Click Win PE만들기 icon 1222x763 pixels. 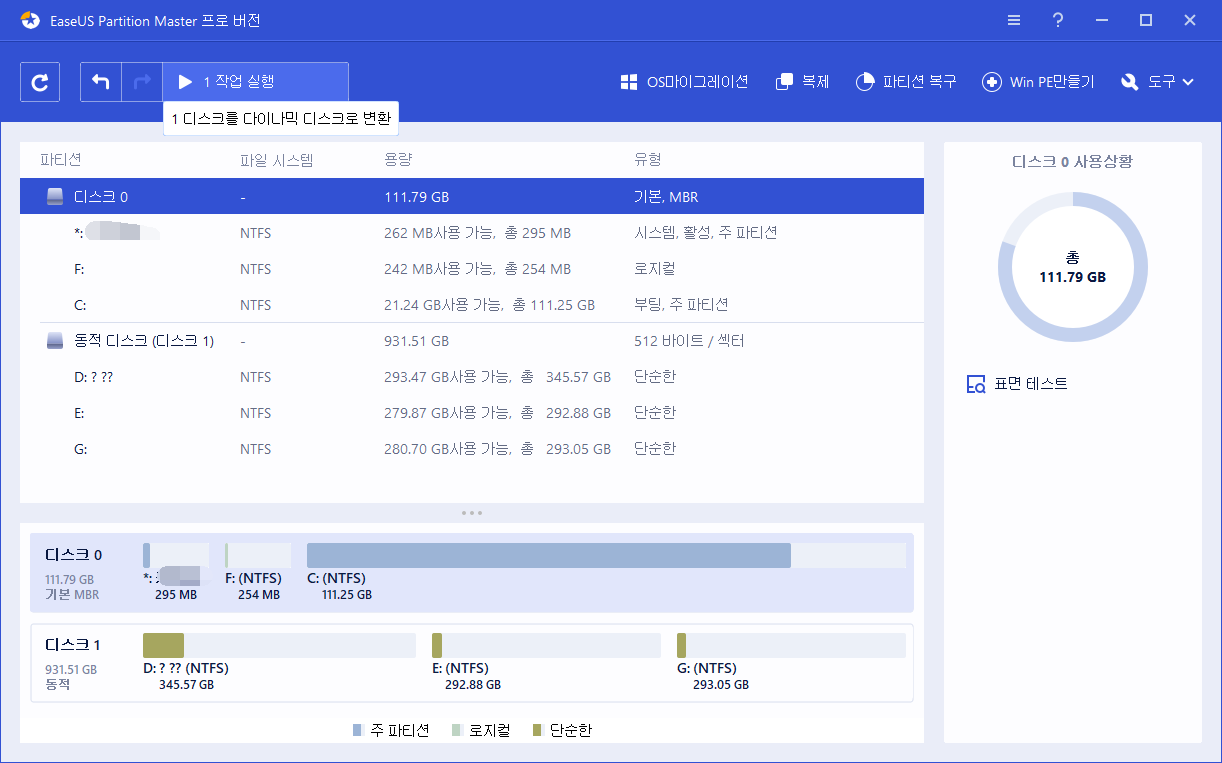(x=1038, y=81)
